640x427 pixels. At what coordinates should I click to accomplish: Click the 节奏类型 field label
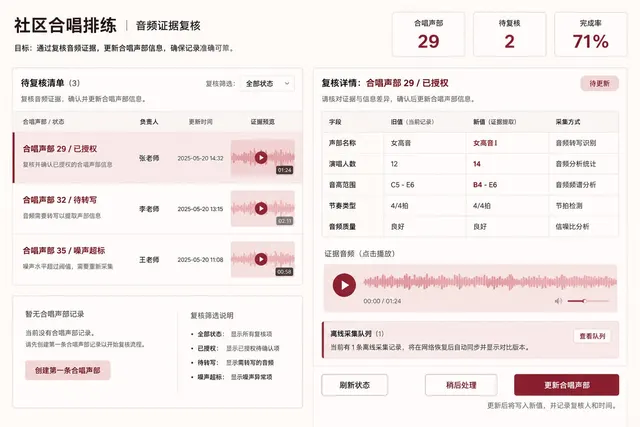pyautogui.click(x=342, y=206)
